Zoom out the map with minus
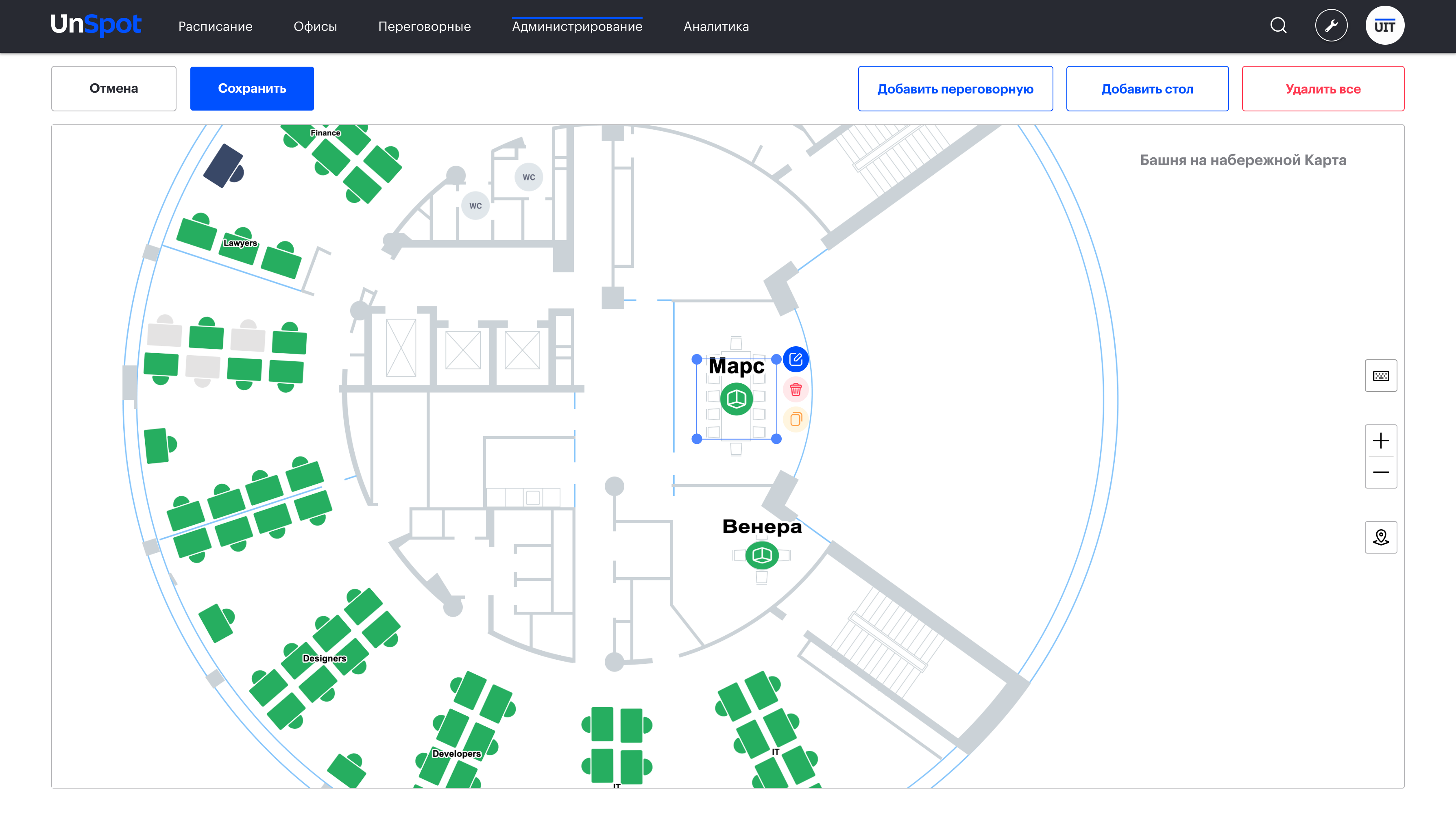Viewport: 1456px width, 817px height. pyautogui.click(x=1381, y=472)
